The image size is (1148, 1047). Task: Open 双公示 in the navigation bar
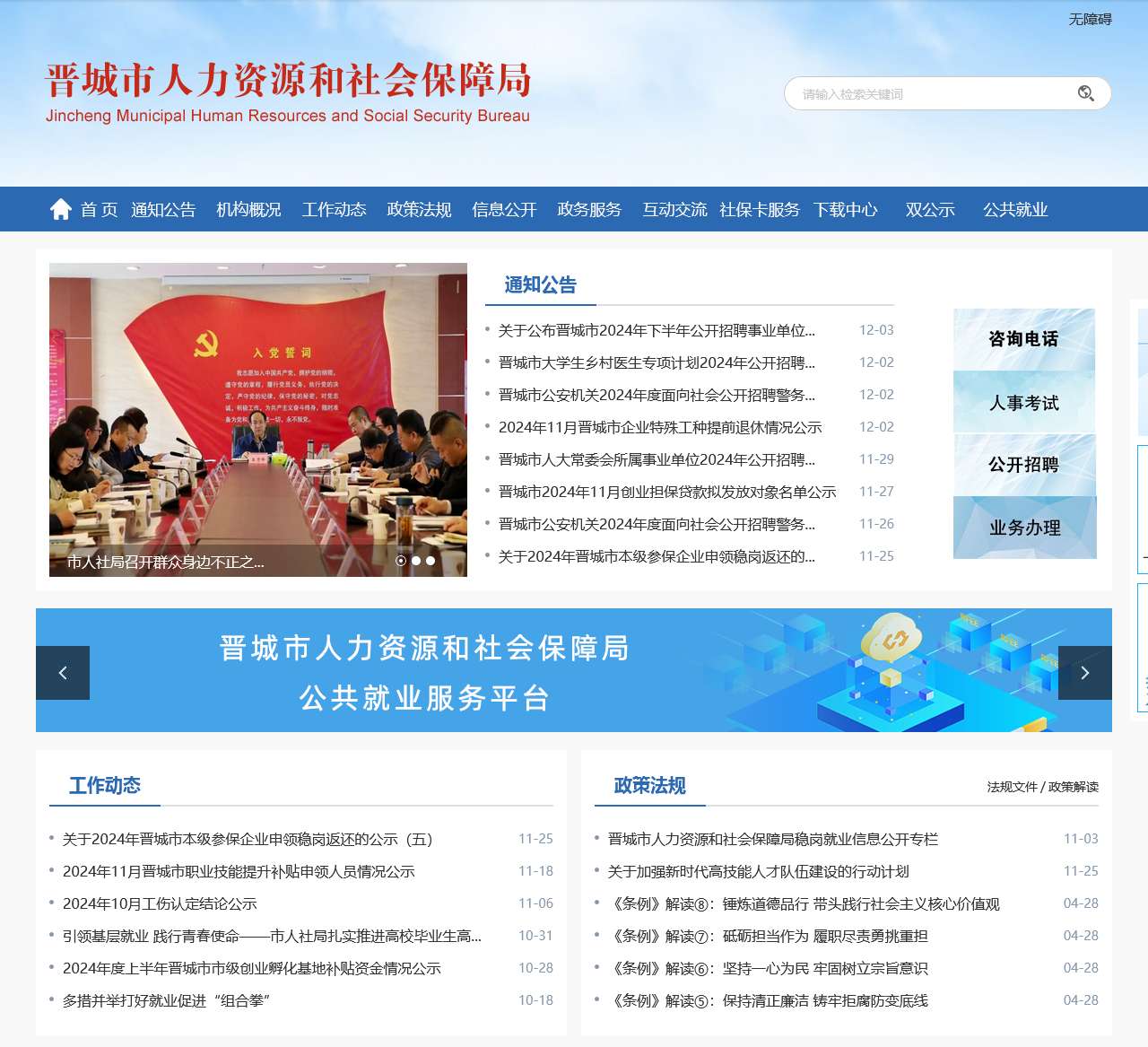930,209
